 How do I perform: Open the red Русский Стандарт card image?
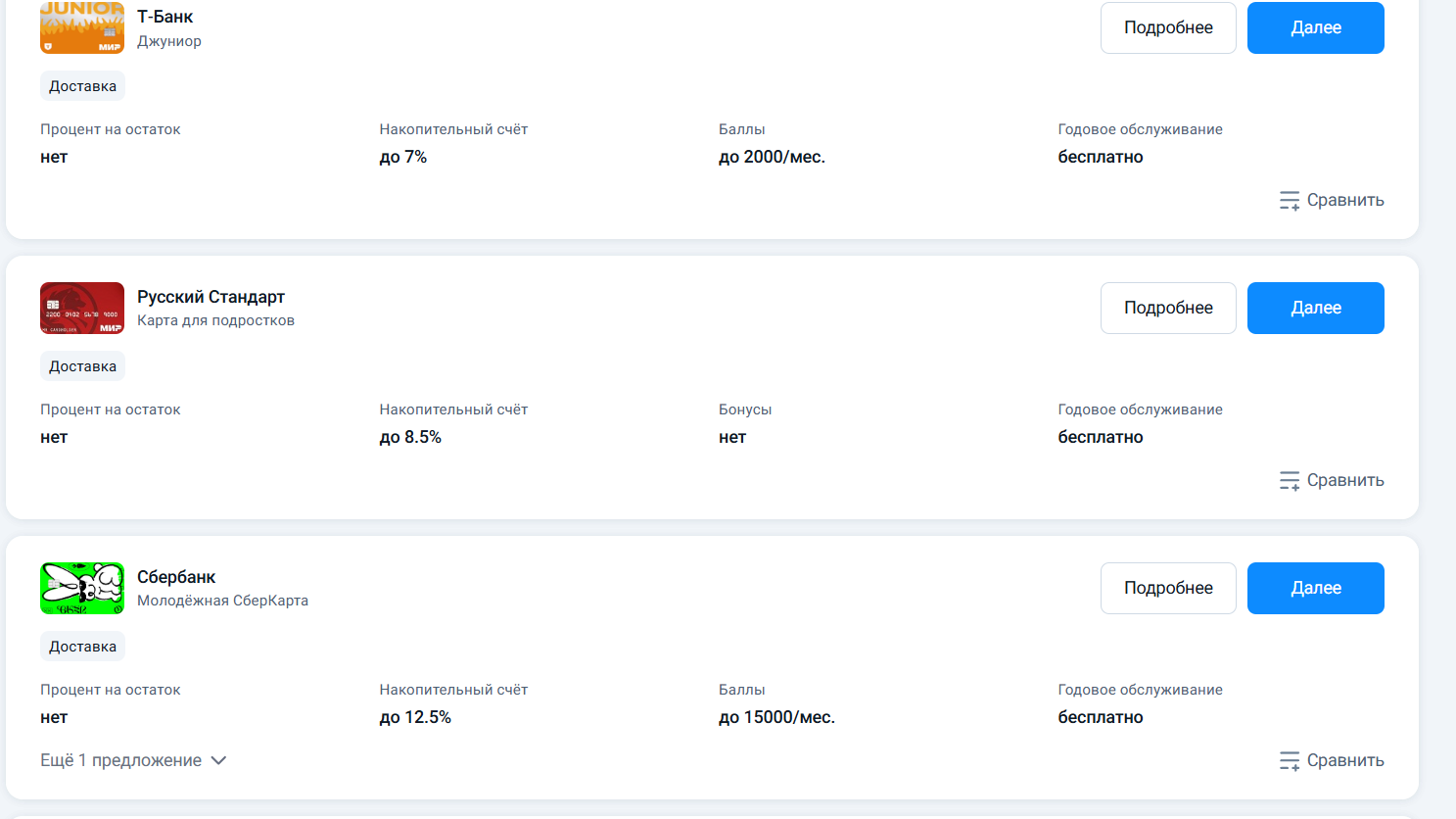coord(82,308)
